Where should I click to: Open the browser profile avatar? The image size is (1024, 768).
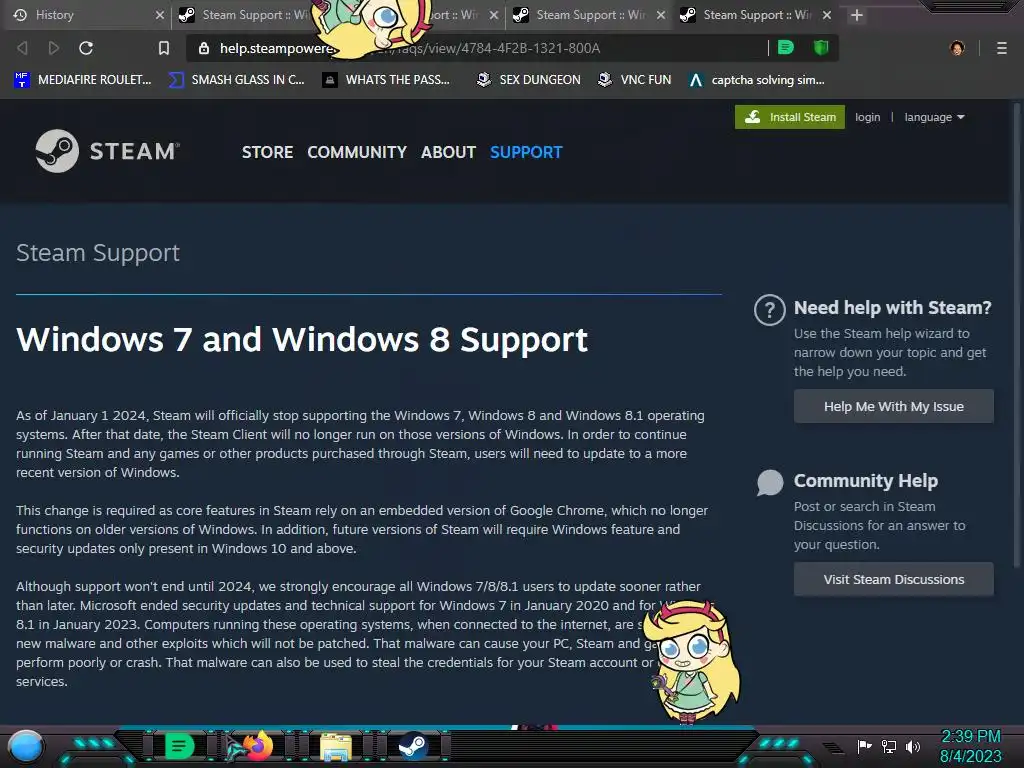click(x=957, y=48)
